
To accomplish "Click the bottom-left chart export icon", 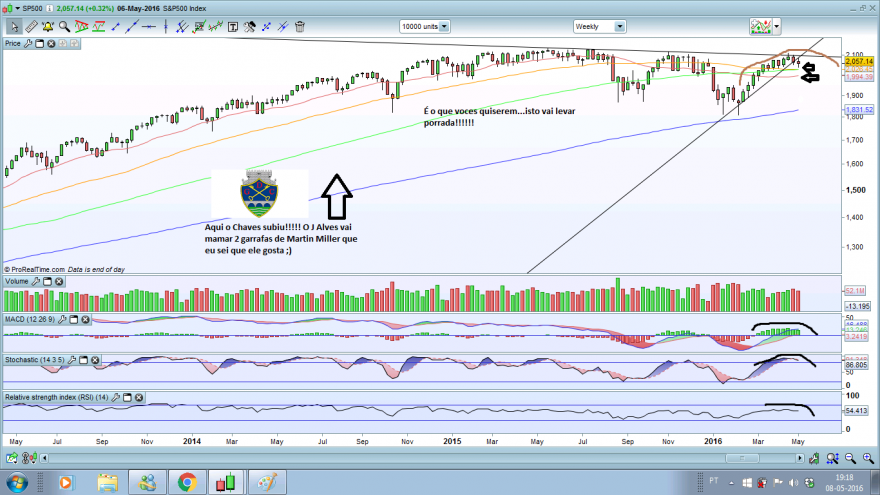I will pos(12,459).
